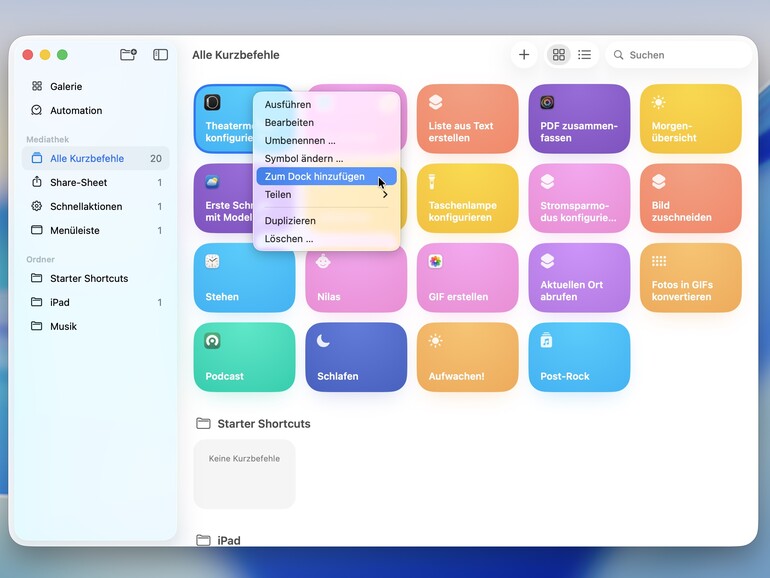Expand the Teilen submenu arrow
Viewport: 770px width, 578px height.
pyautogui.click(x=385, y=195)
